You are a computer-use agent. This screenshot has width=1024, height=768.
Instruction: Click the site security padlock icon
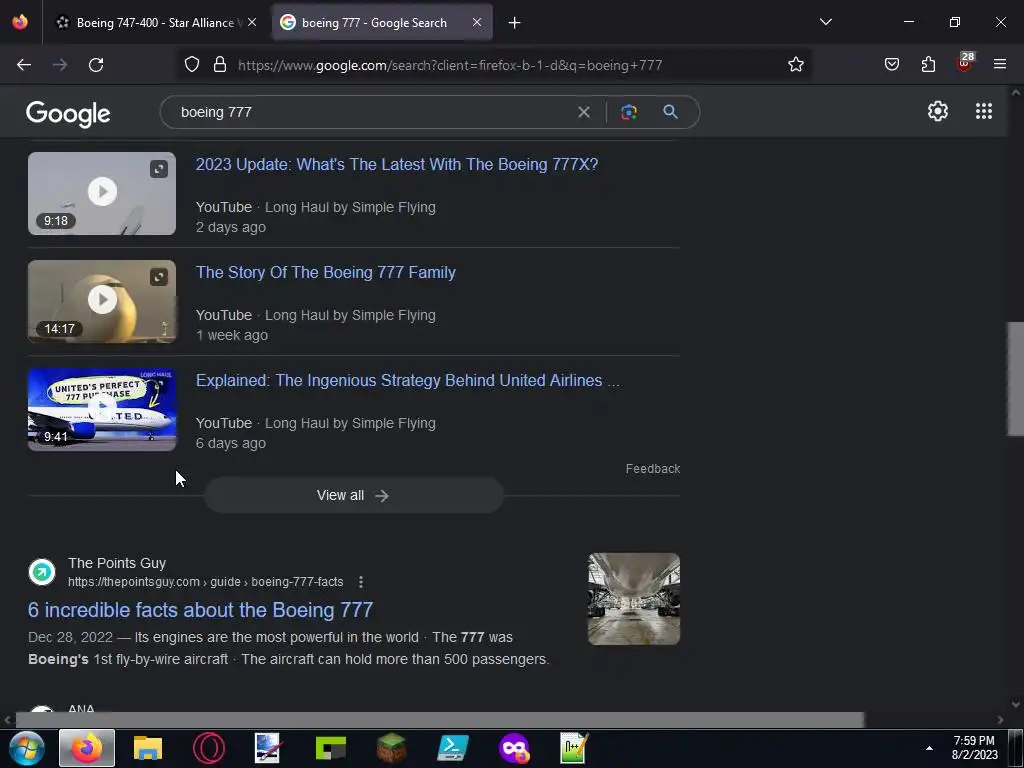220,64
